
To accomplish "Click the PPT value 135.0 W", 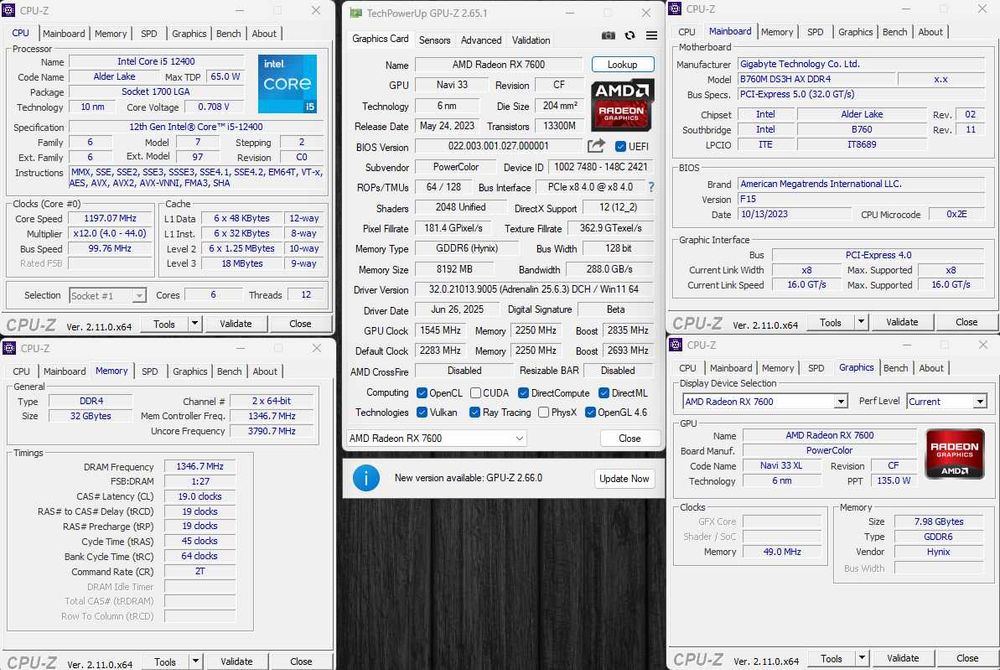I will tap(893, 481).
